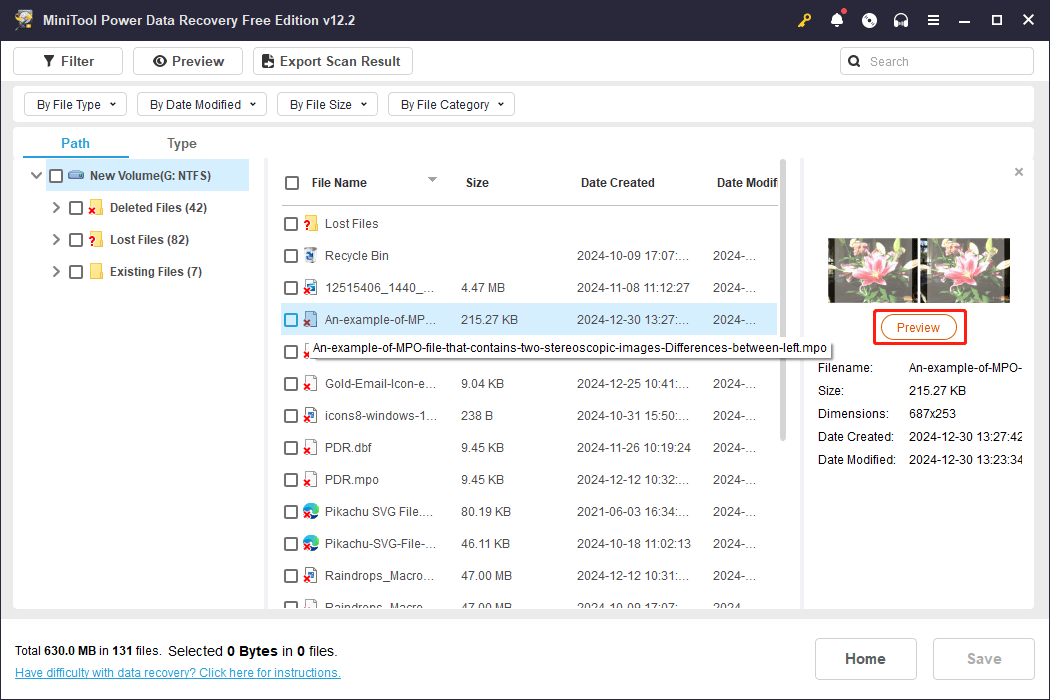The width and height of the screenshot is (1050, 700).
Task: Check the Recycle Bin row checkbox
Action: click(291, 256)
